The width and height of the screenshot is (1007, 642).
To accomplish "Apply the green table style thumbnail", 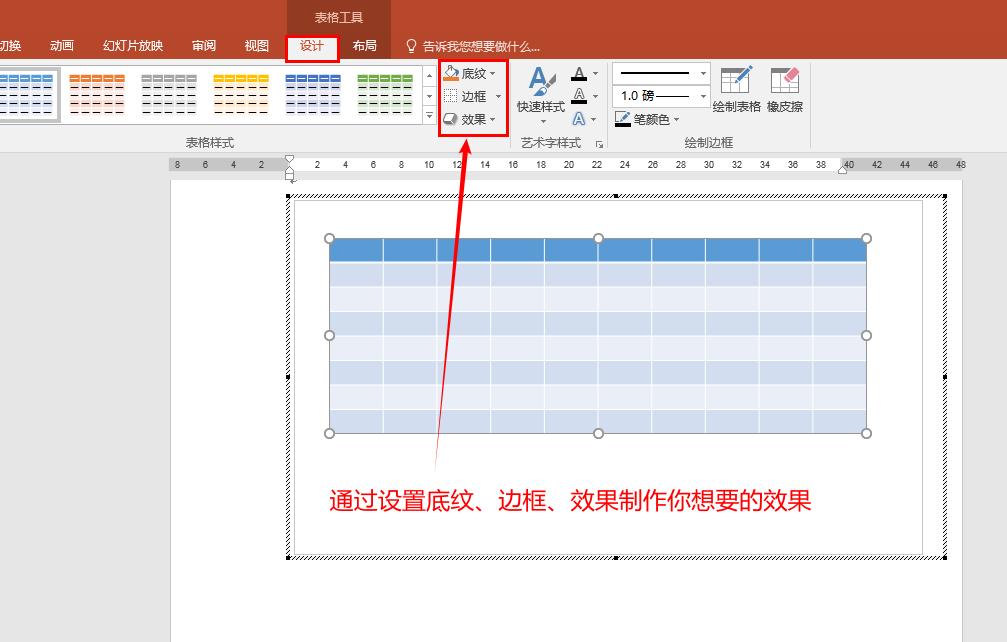I will click(x=385, y=94).
